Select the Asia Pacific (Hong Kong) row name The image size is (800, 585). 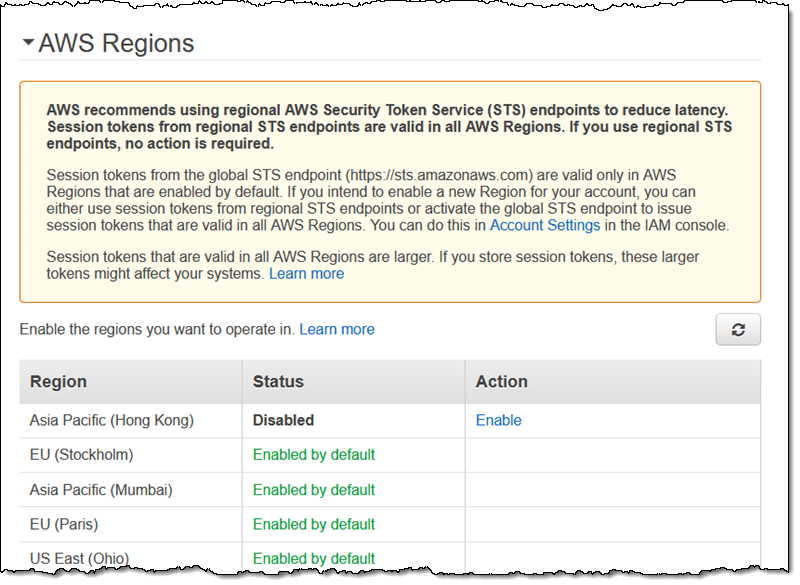click(x=111, y=420)
